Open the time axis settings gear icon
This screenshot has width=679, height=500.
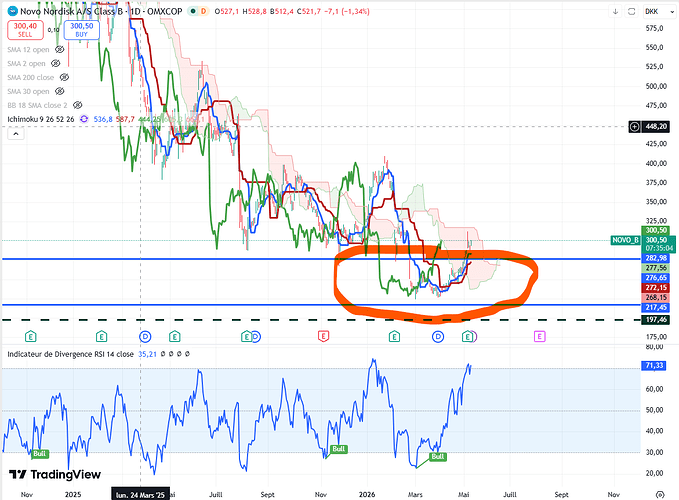coord(660,494)
